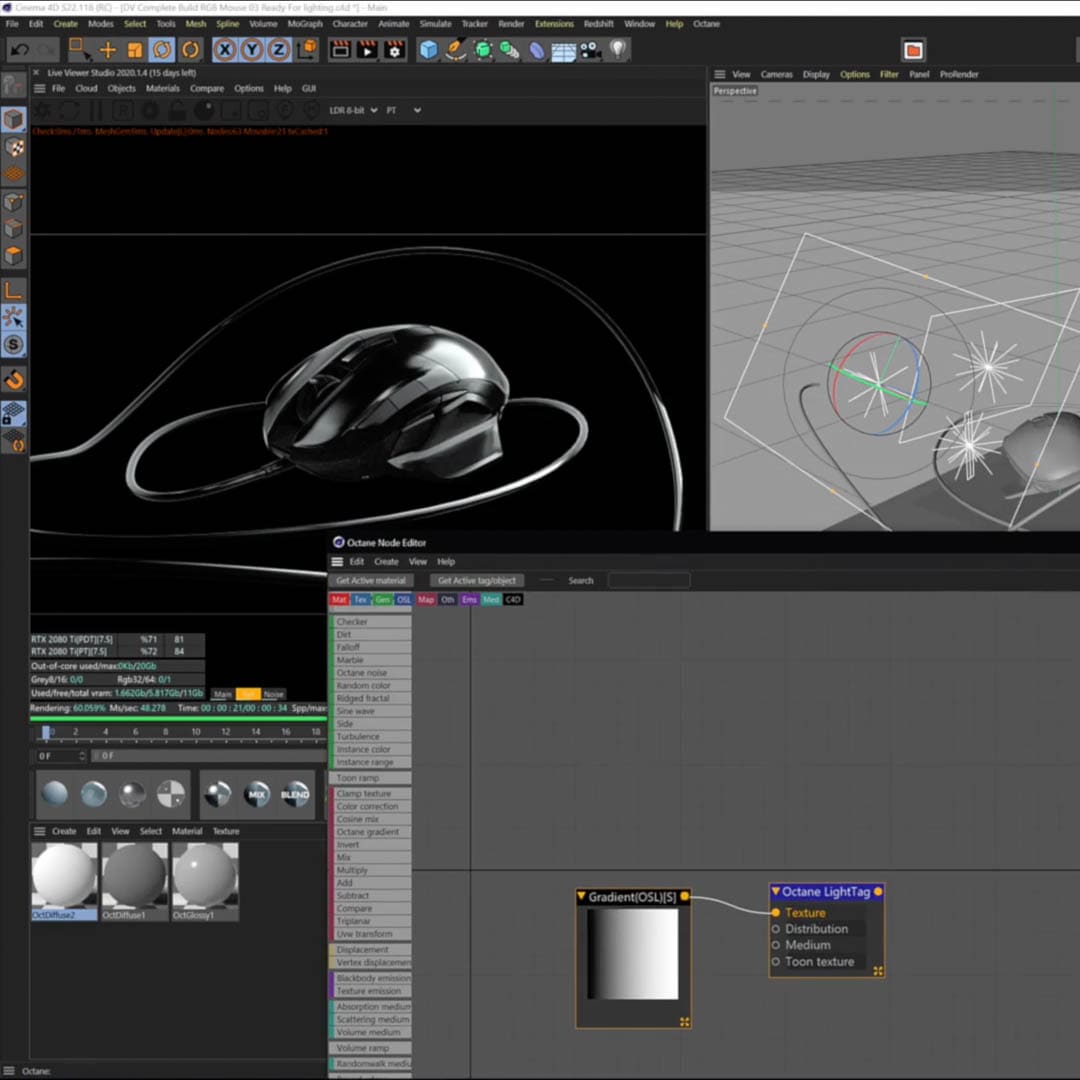Select the OctGlossy1 material thumbnail
1080x1080 pixels.
[x=205, y=876]
